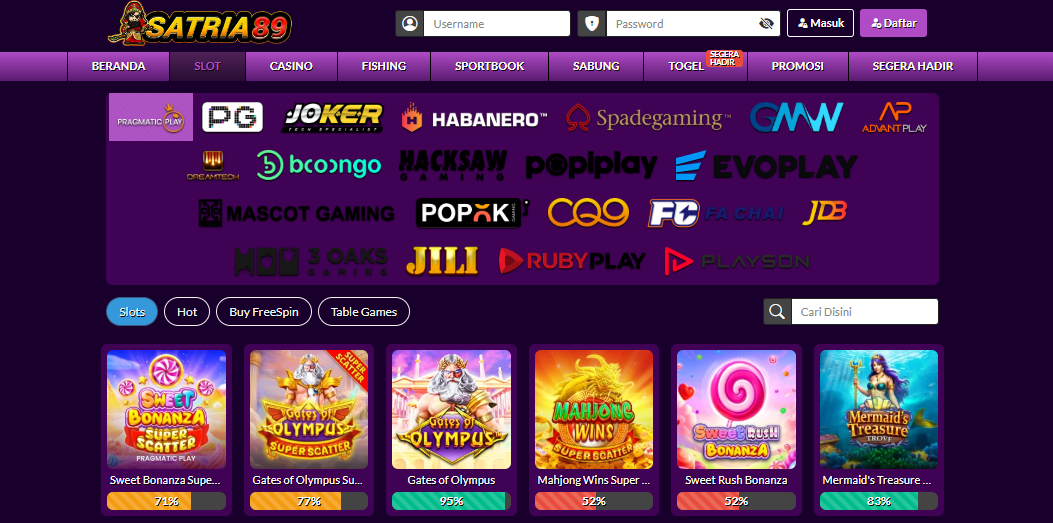
Task: Select the Table Games filter
Action: pyautogui.click(x=364, y=312)
